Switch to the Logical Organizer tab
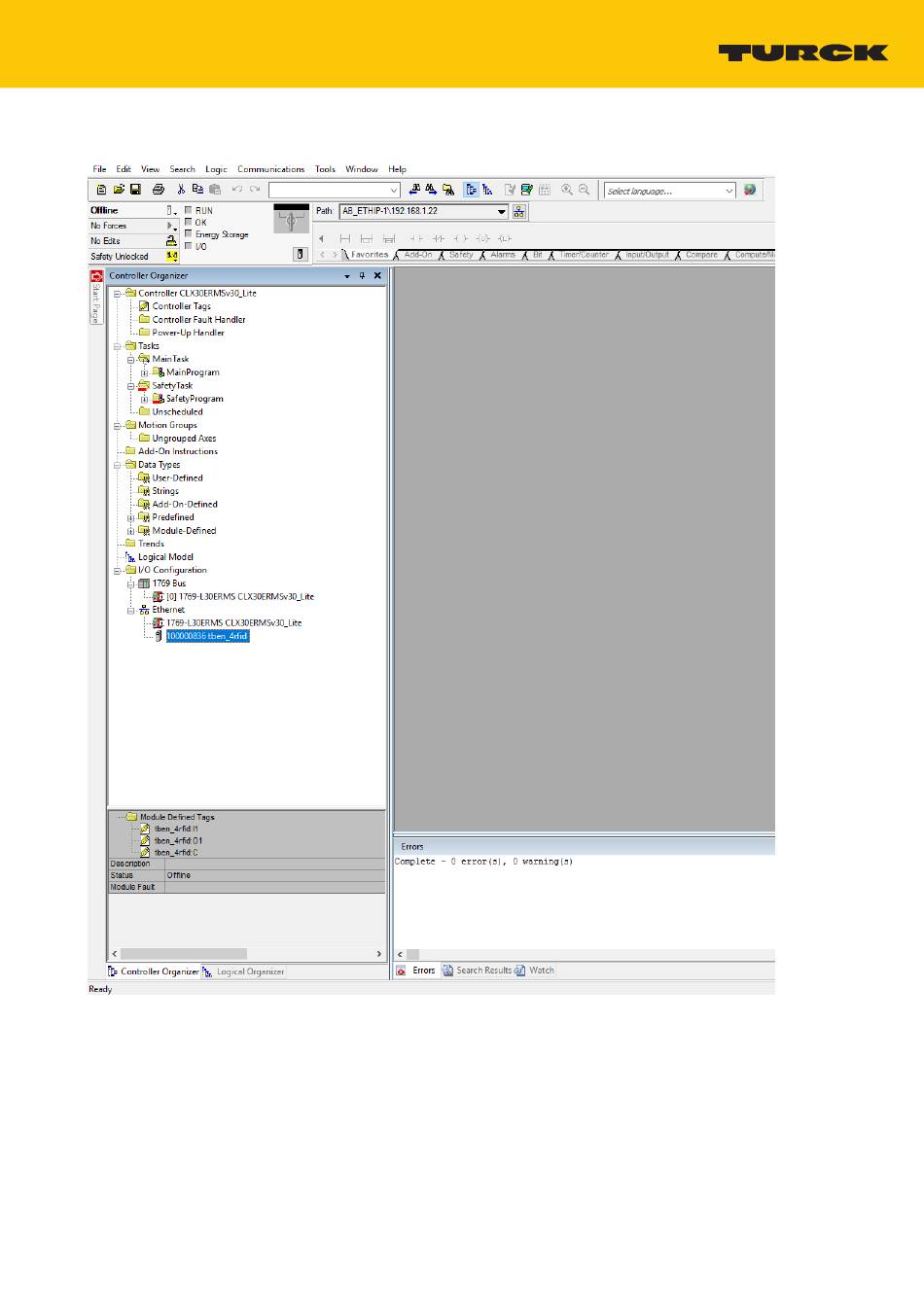This screenshot has height=1307, width=924. pyautogui.click(x=249, y=971)
